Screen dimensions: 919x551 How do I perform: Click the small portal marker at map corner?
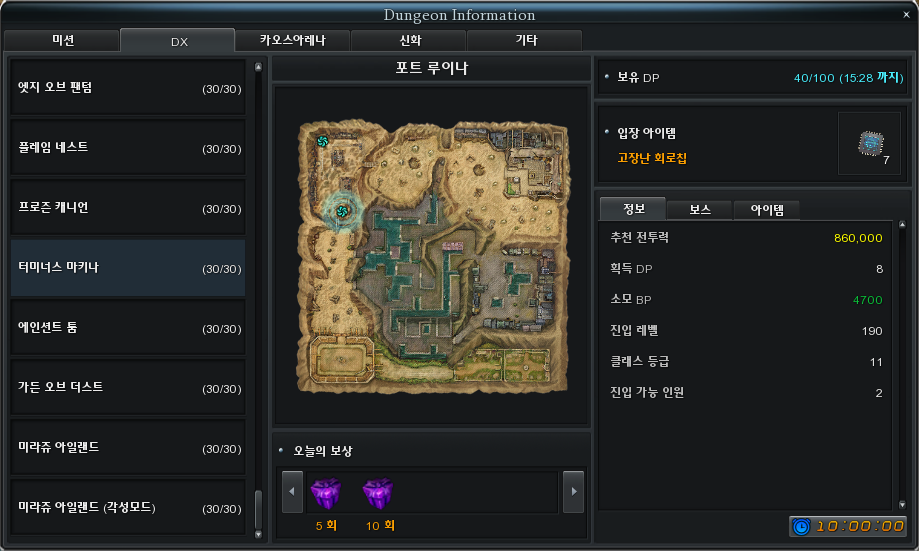pos(322,141)
